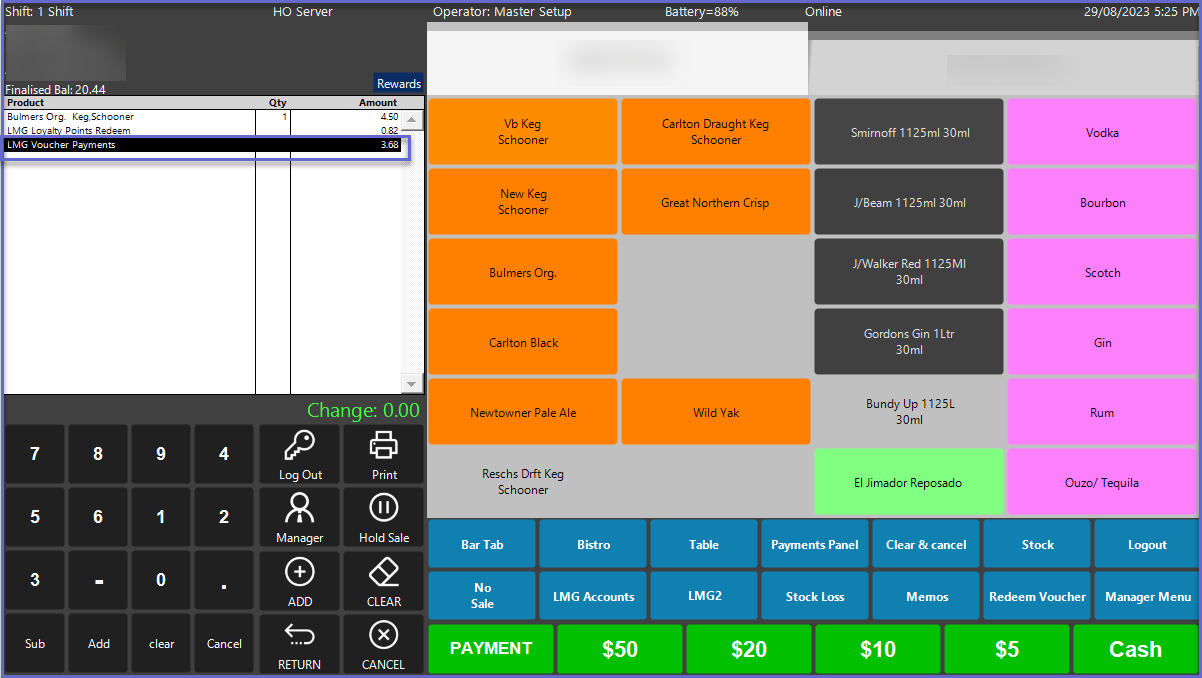Select the green El Jimador Reposado button
1202x678 pixels.
click(x=909, y=482)
